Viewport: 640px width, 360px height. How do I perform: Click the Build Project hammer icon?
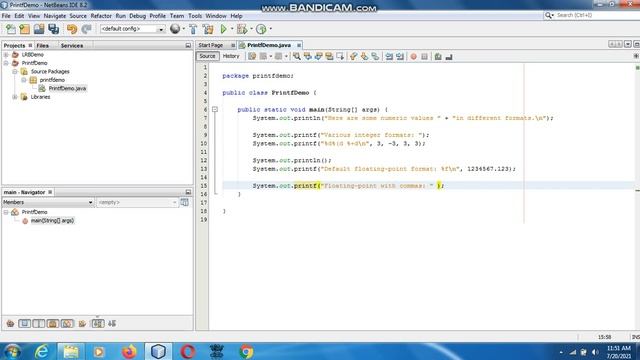click(x=193, y=29)
